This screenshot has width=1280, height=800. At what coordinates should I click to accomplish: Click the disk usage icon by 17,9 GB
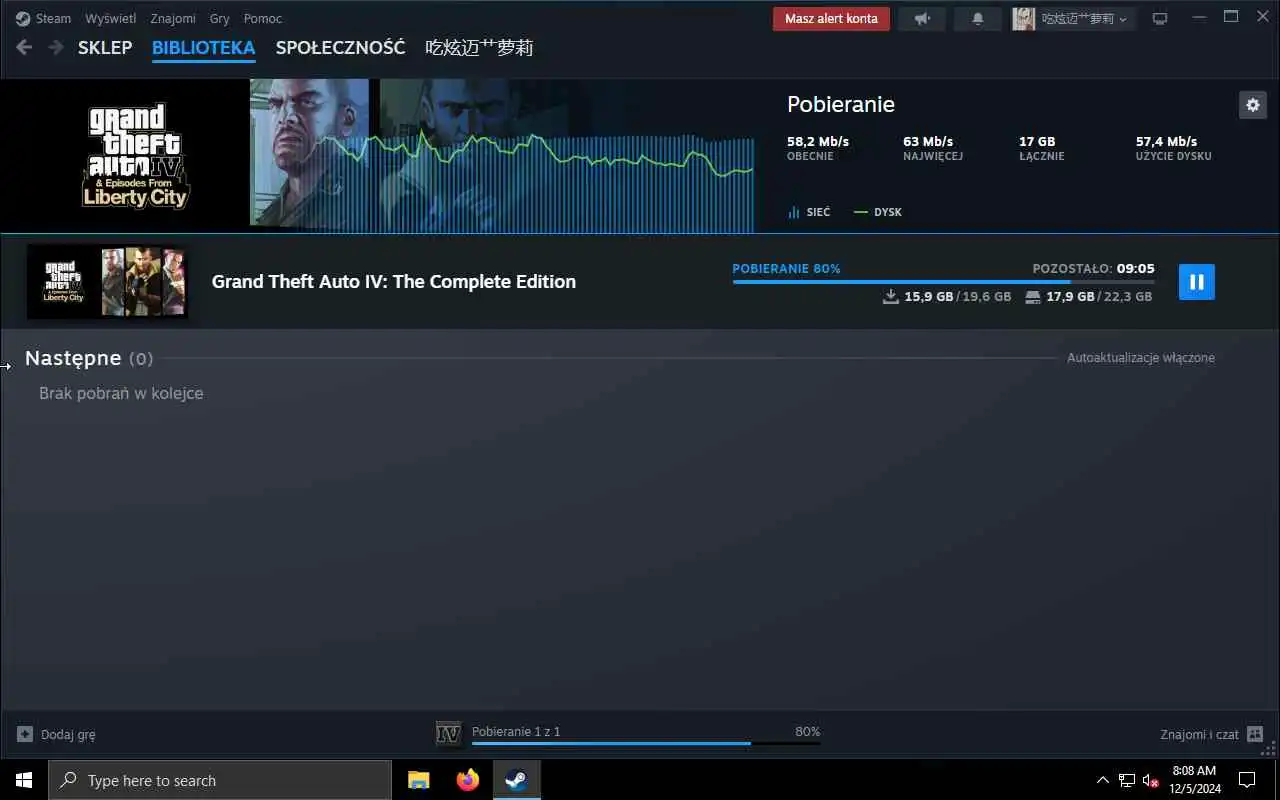[x=1033, y=297]
